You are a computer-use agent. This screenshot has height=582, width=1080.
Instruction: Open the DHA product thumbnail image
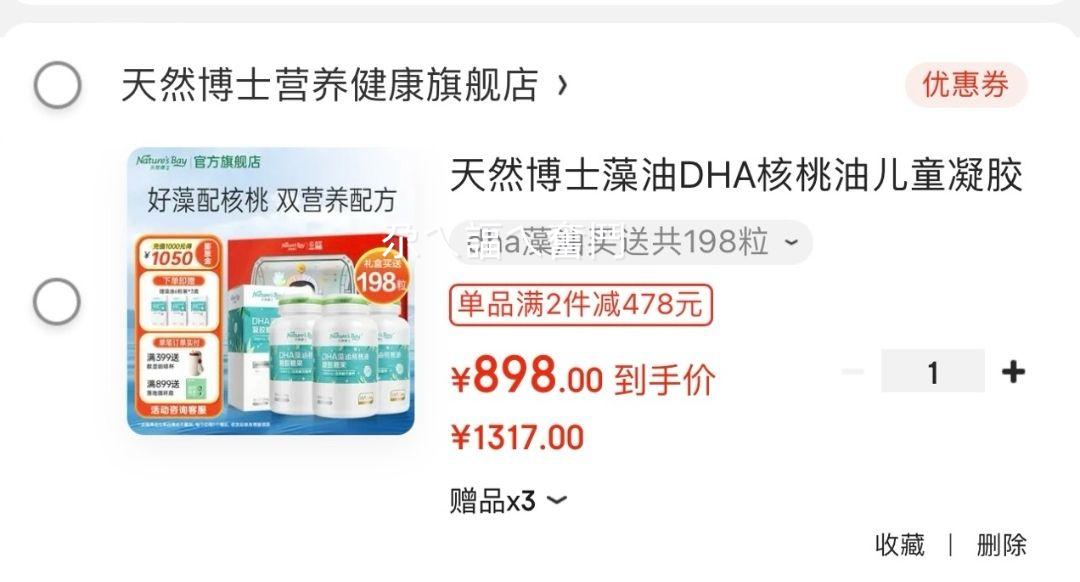[x=271, y=291]
